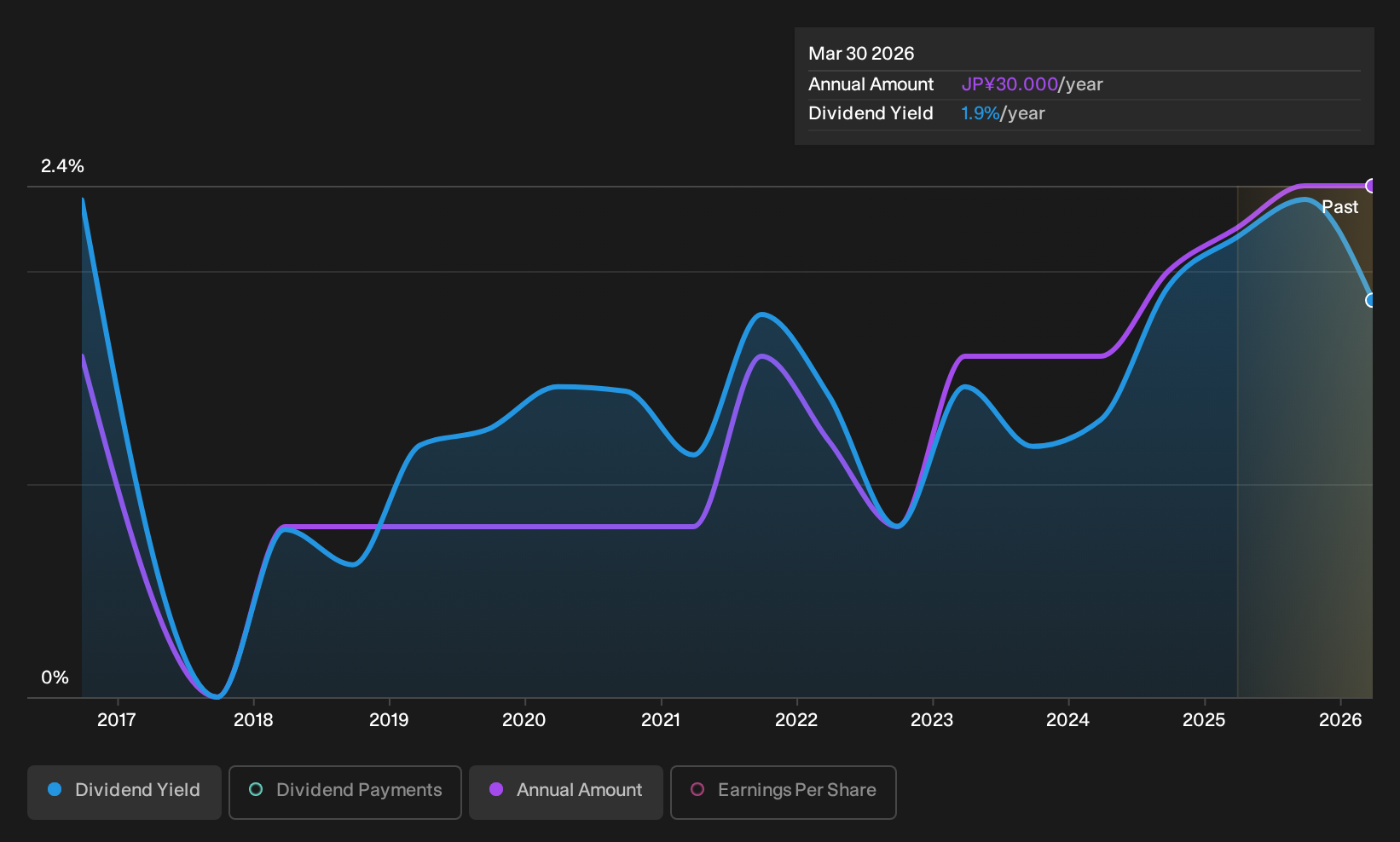Select the blue Dividend Yield endpoint marker
Screen dimensions: 1400x842
tap(1370, 300)
